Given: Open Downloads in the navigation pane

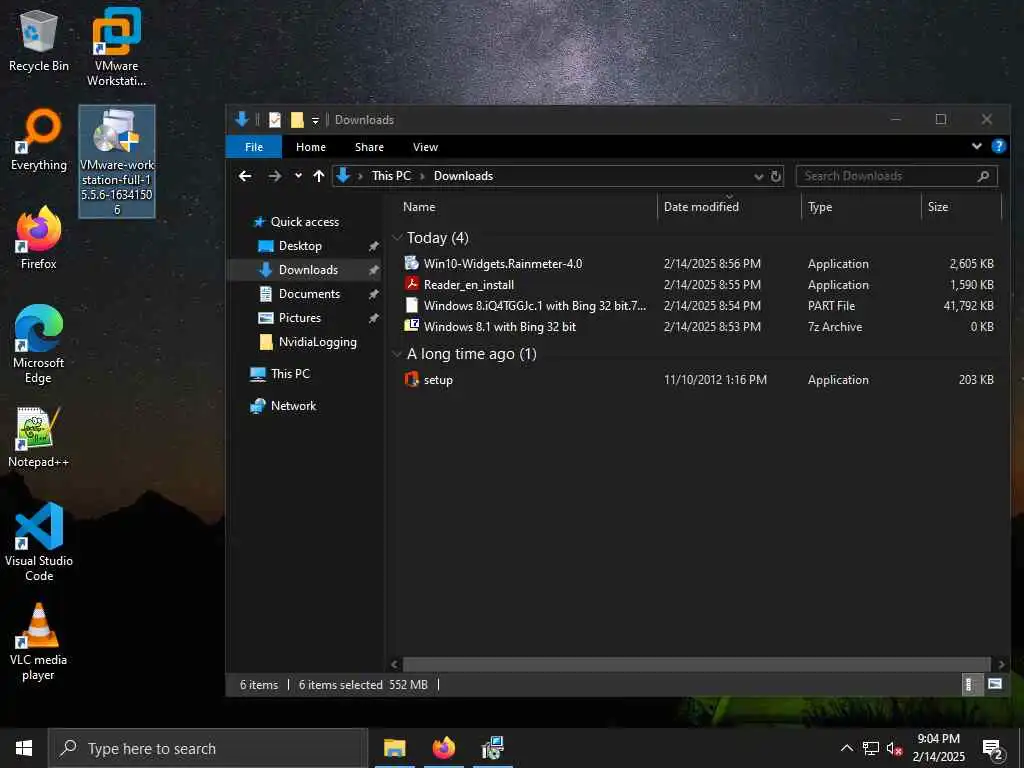Looking at the screenshot, I should tap(308, 270).
